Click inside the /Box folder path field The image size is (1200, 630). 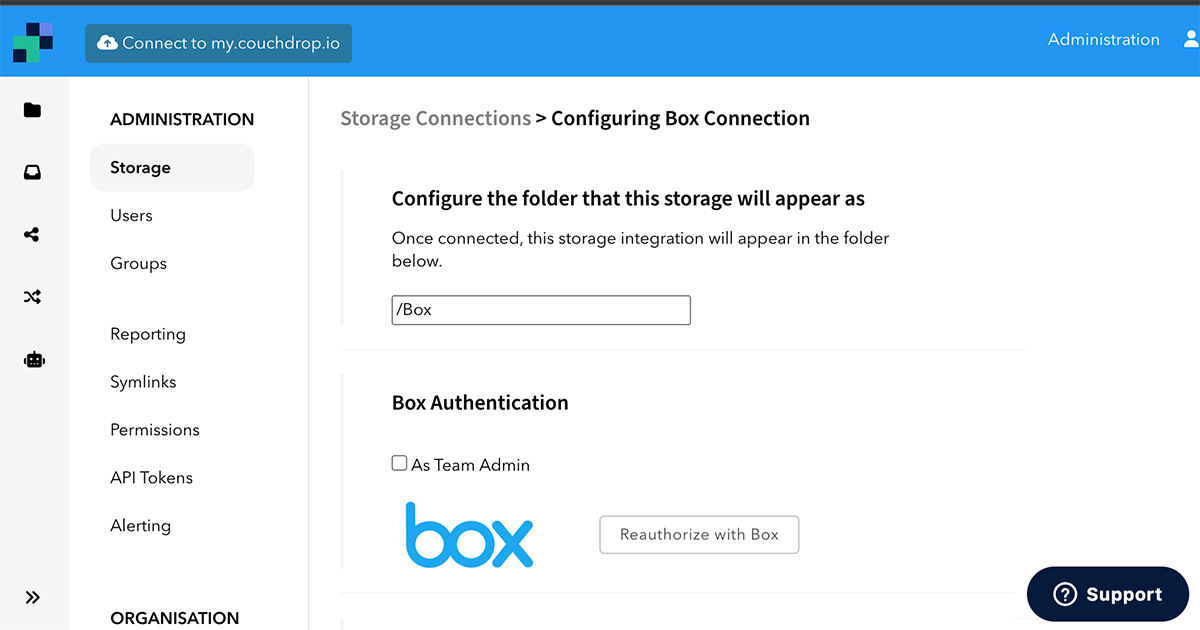(540, 310)
